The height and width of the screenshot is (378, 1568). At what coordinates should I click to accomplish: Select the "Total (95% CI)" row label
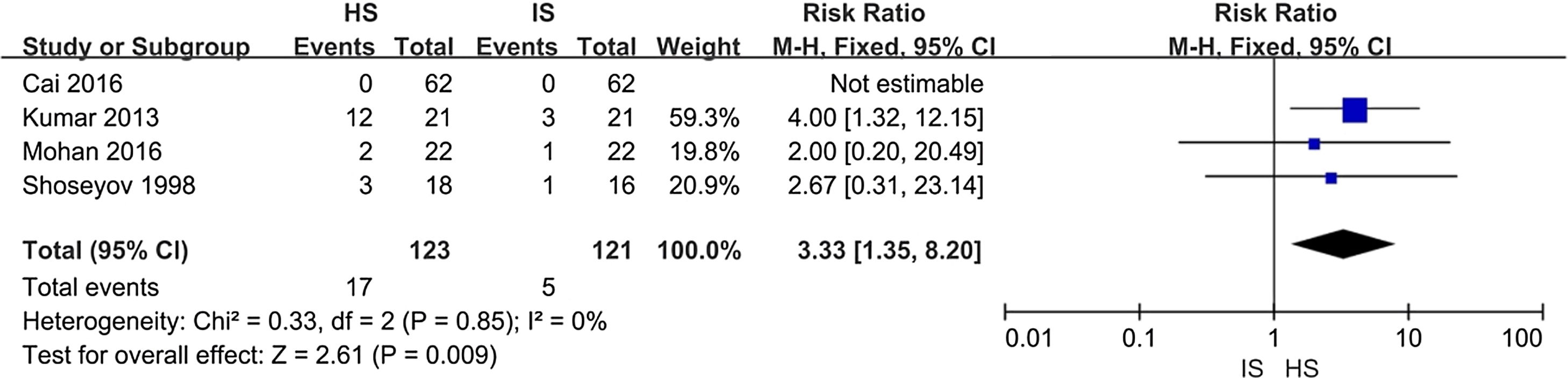coord(105,250)
